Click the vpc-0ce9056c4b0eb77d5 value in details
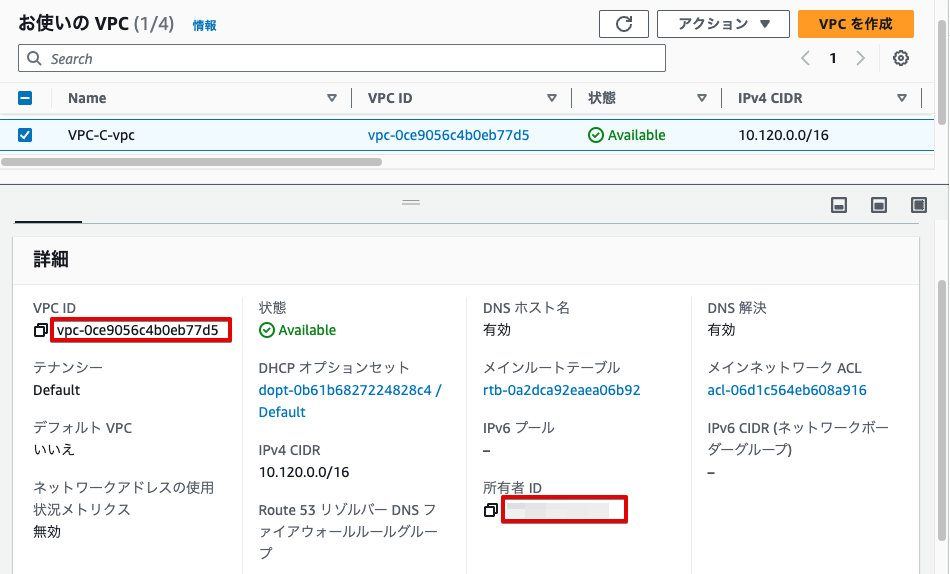Image resolution: width=950 pixels, height=574 pixels. coord(138,330)
